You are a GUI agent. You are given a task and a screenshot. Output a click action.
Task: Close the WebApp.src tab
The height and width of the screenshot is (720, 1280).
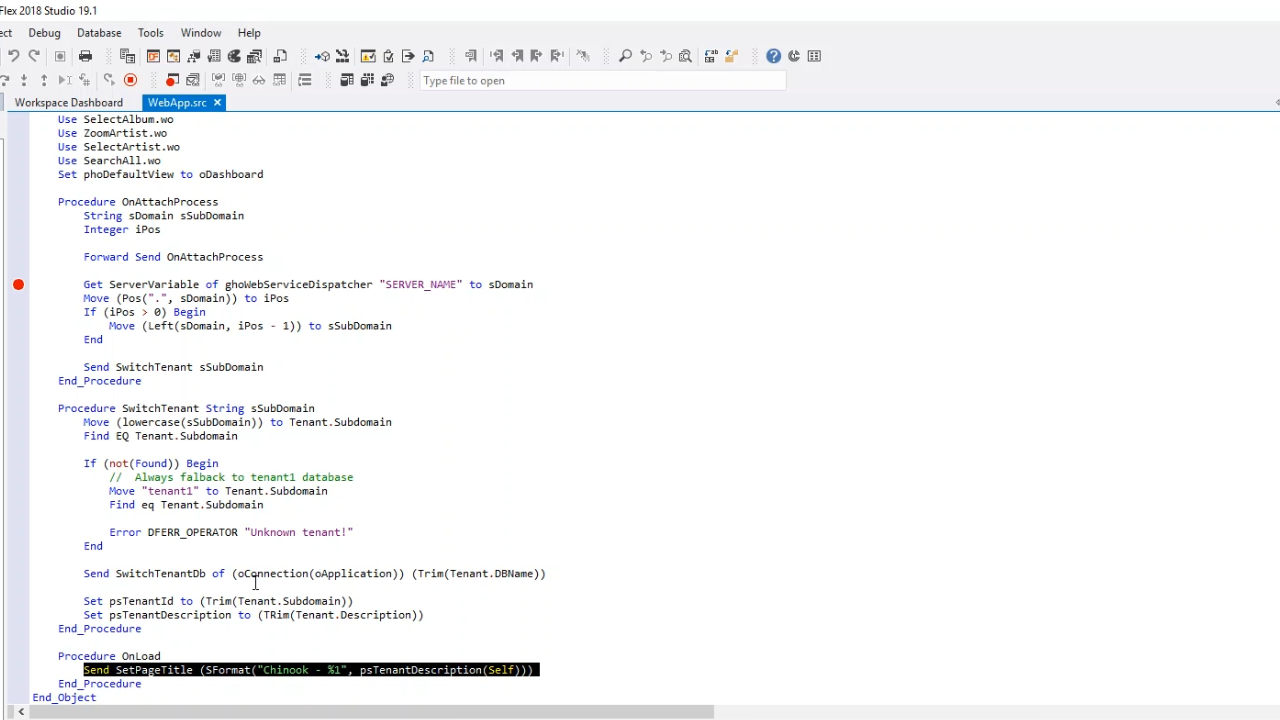click(217, 103)
